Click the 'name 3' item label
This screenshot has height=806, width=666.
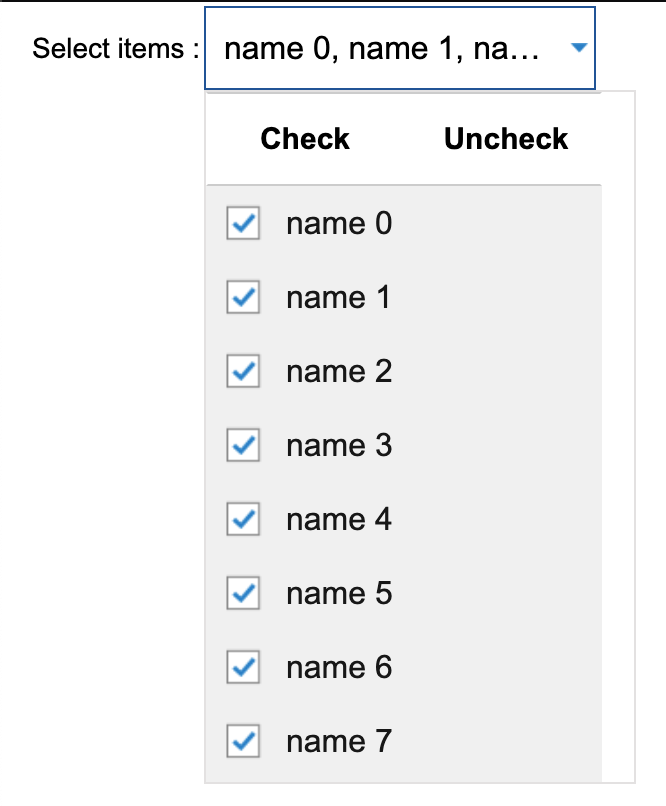(339, 445)
